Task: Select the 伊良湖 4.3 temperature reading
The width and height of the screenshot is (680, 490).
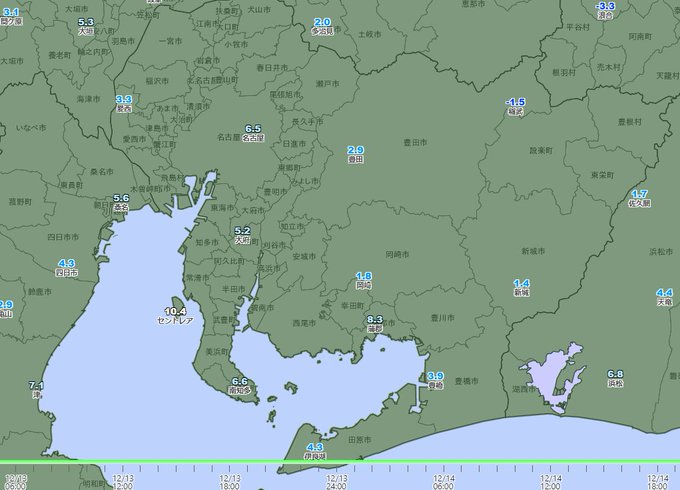Action: [314, 447]
